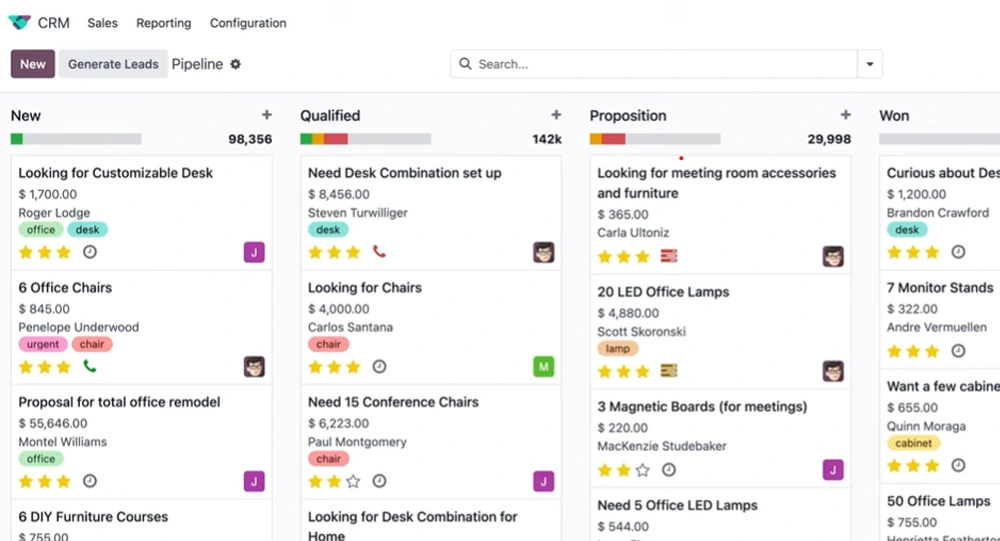Screen dimensions: 1000x541
Task: Click the 29,998 total in Proposition column
Action: pyautogui.click(x=829, y=139)
